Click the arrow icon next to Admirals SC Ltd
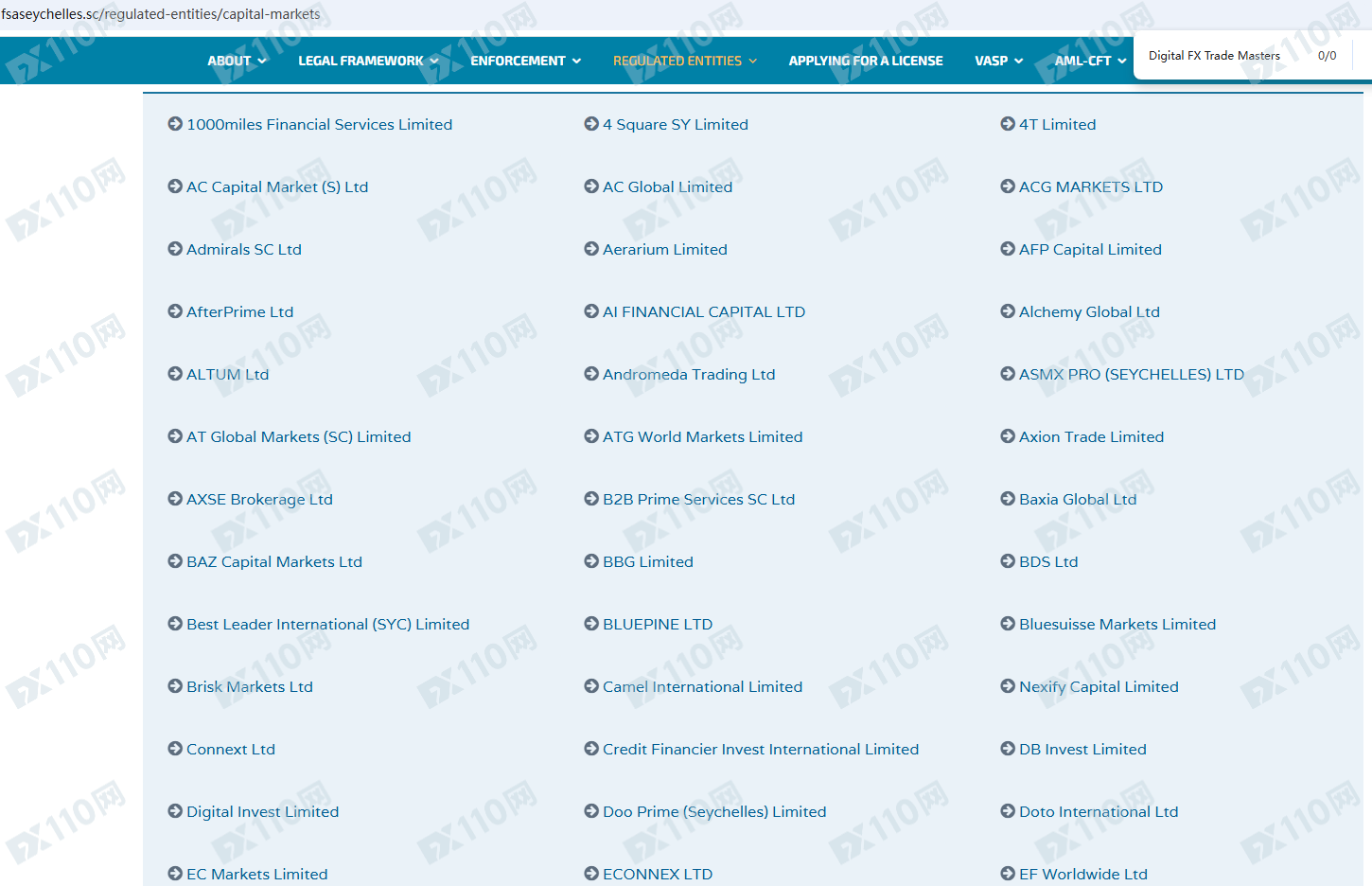1372x886 pixels. [x=175, y=249]
